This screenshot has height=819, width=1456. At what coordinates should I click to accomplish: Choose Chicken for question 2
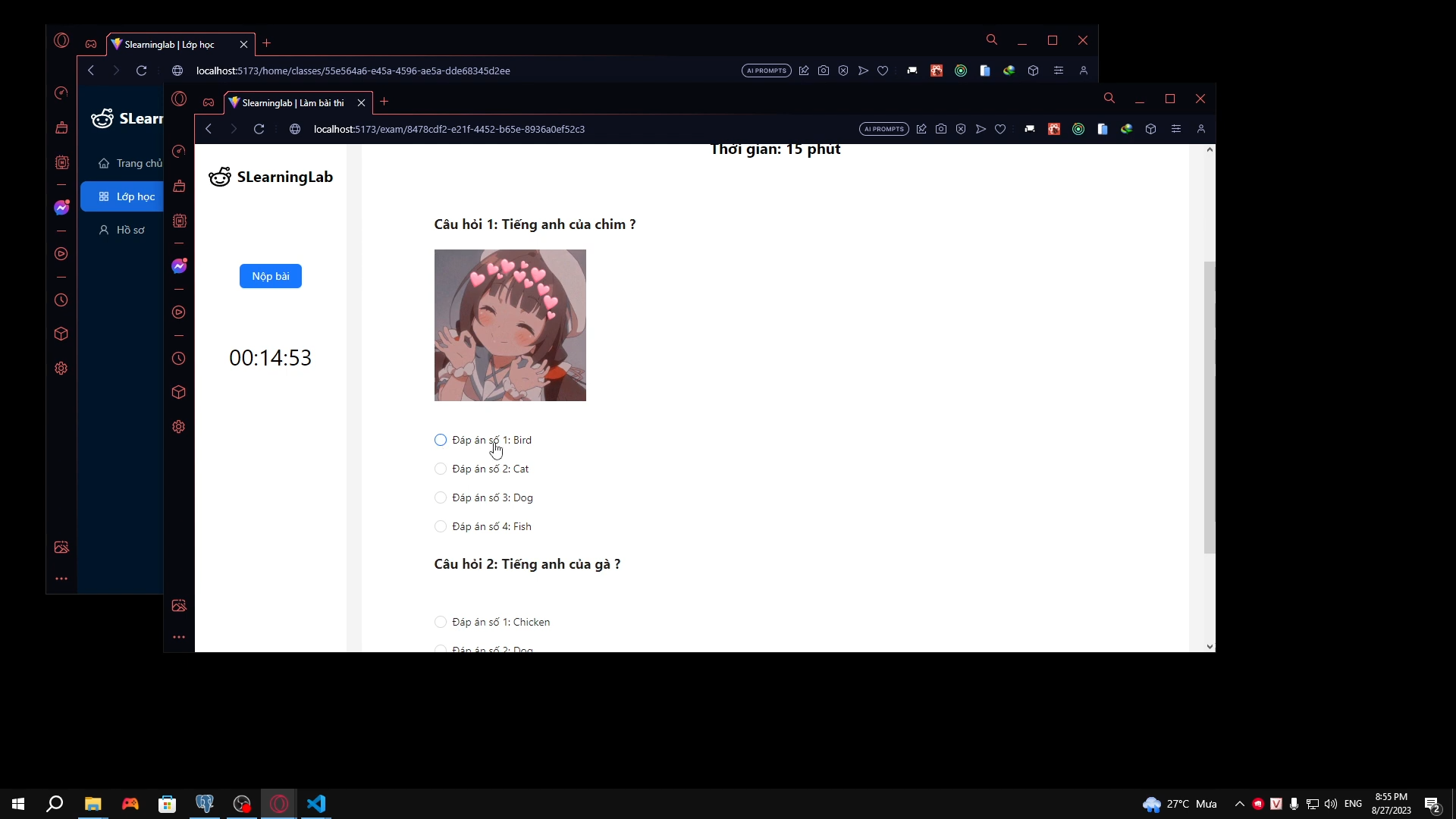pos(441,622)
